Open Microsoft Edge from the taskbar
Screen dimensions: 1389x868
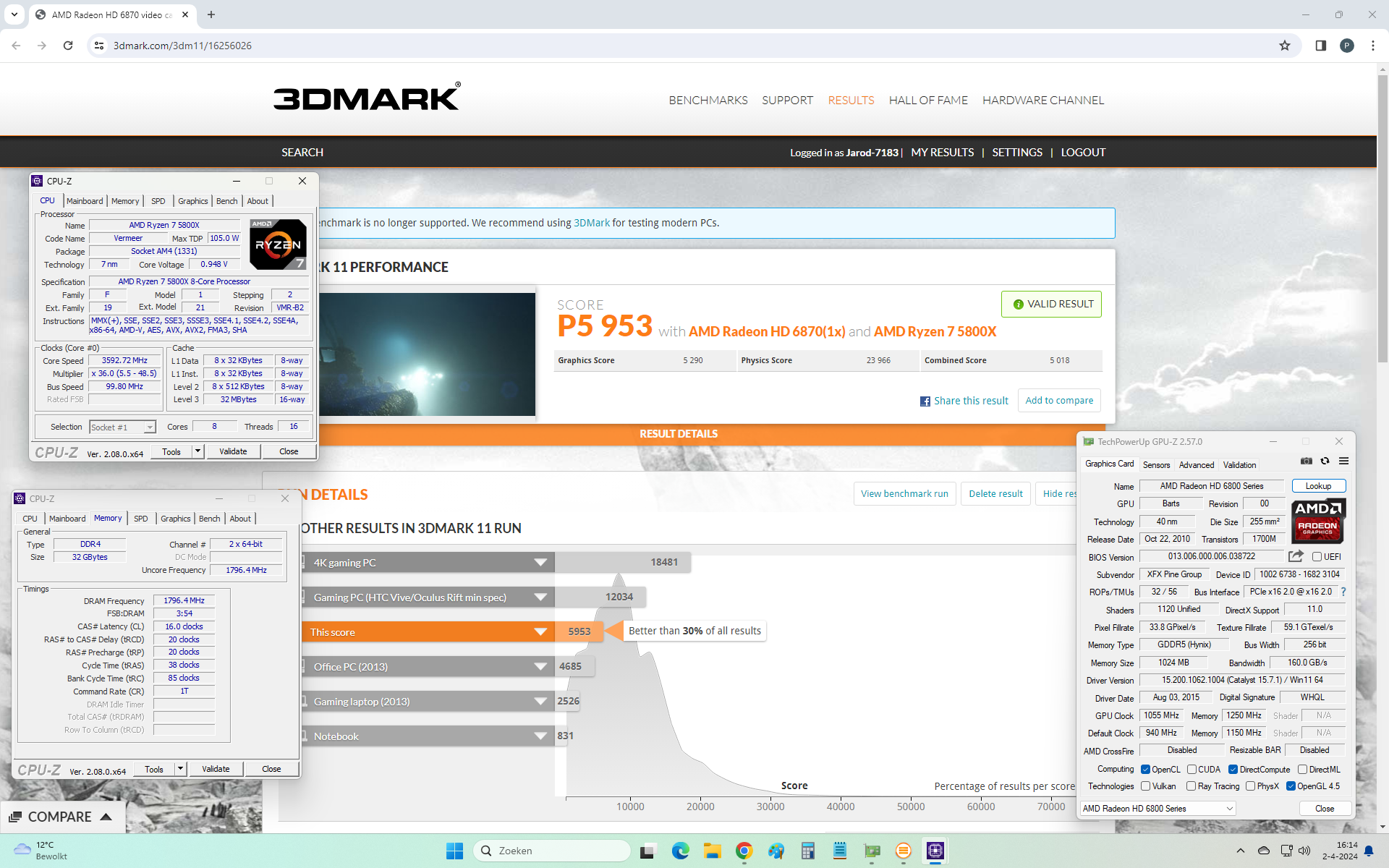(680, 851)
